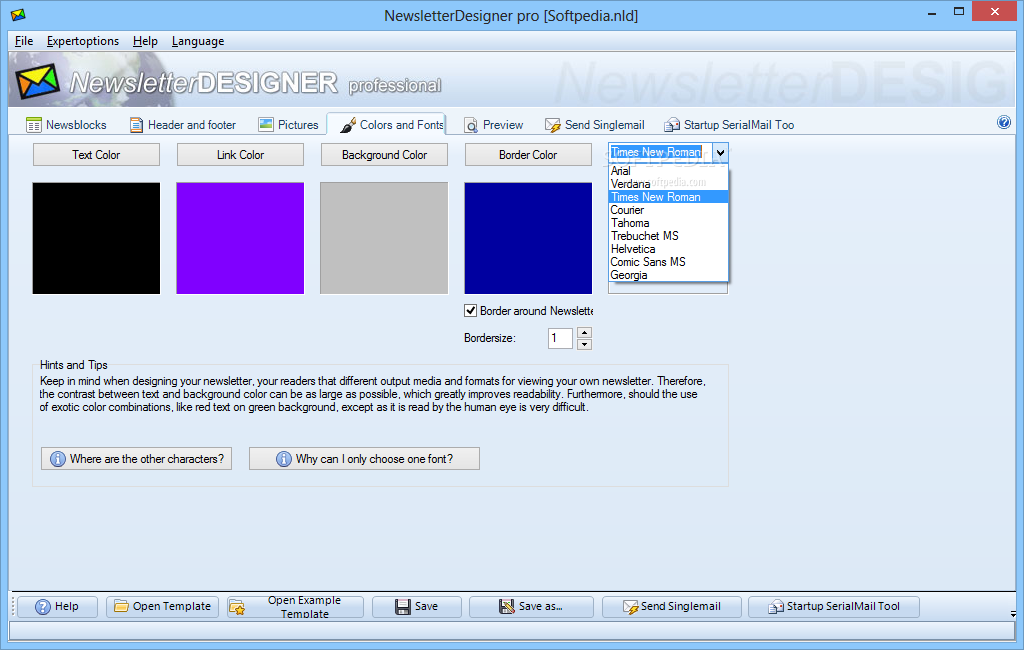Click the Save as disk icon
This screenshot has height=650, width=1024.
[x=507, y=607]
